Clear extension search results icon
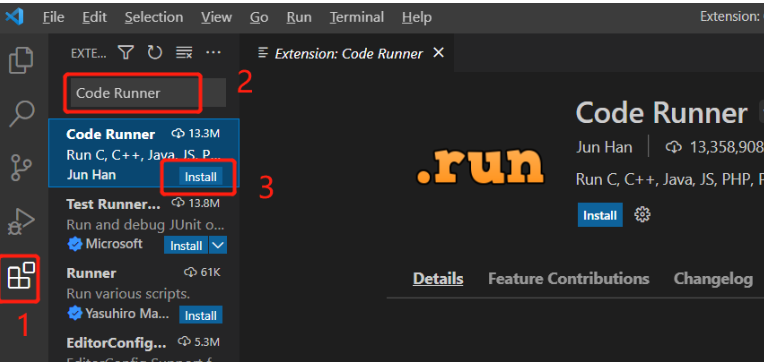This screenshot has height=364, width=764. coord(184,53)
